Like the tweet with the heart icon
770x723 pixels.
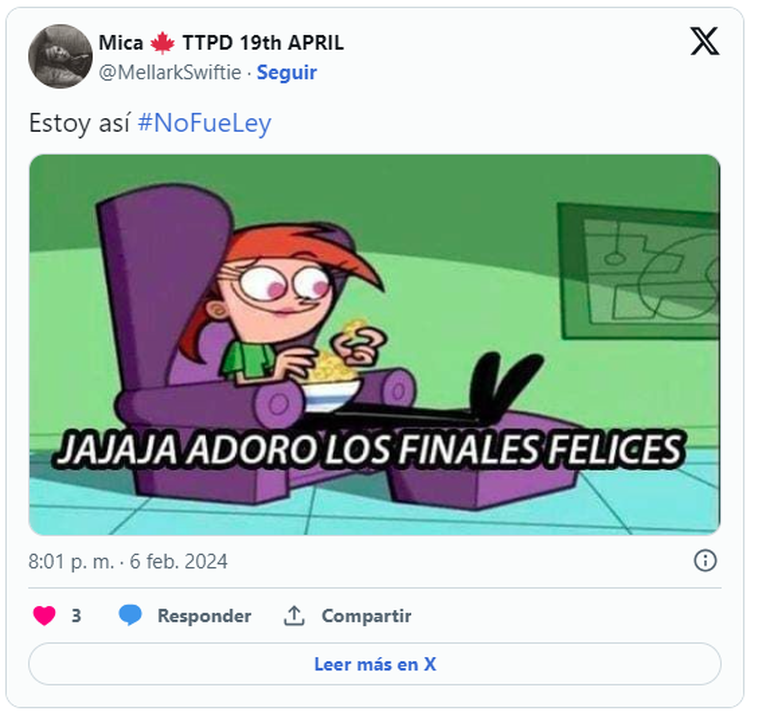(44, 615)
